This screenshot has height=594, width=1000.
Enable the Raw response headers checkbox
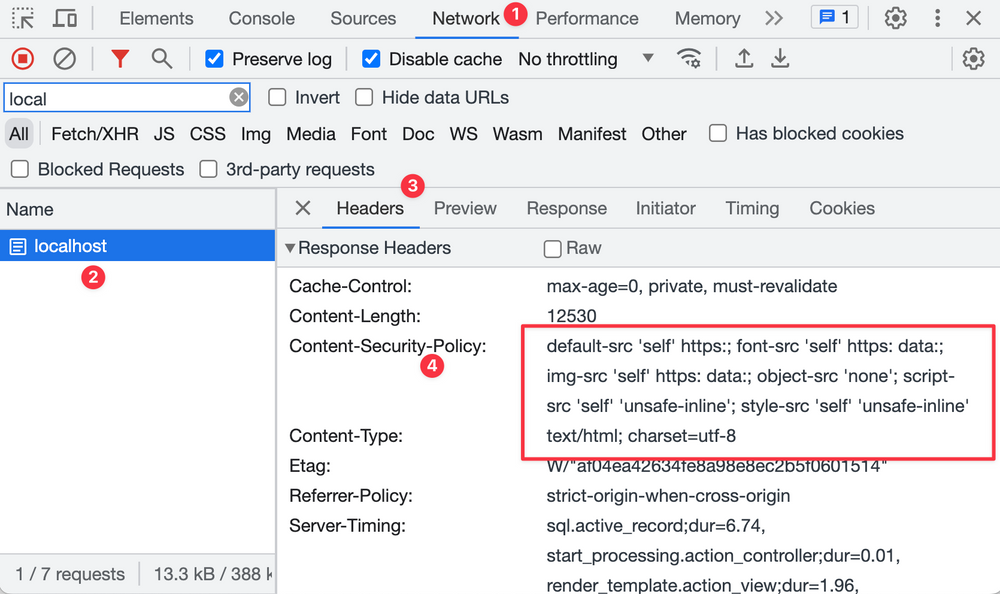pos(552,248)
